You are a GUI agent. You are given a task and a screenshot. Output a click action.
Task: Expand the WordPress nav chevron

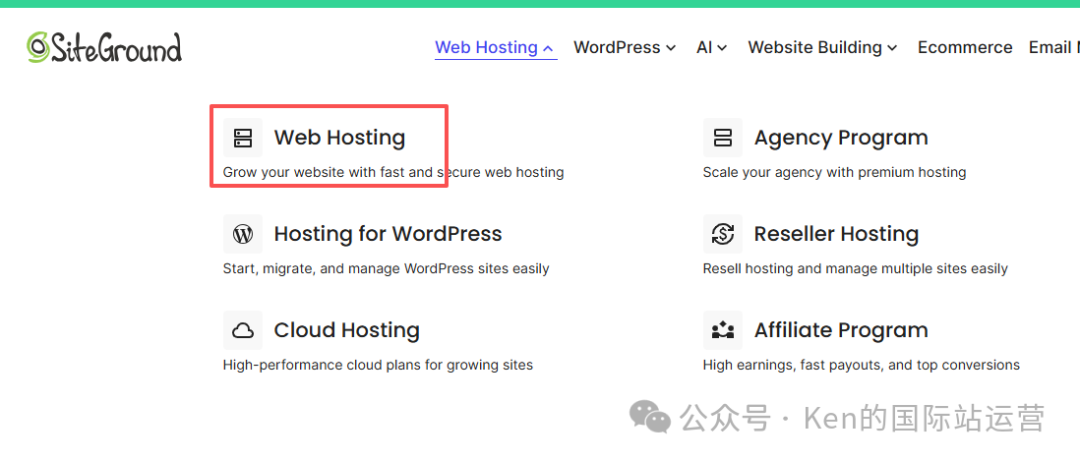click(671, 48)
